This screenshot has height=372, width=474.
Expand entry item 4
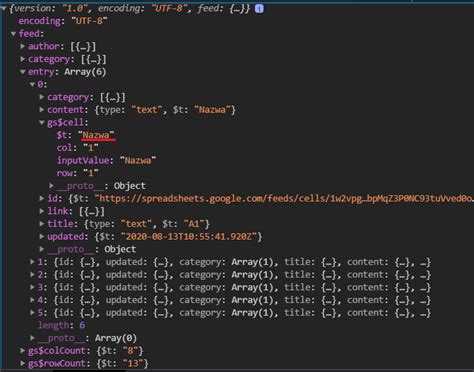click(32, 300)
